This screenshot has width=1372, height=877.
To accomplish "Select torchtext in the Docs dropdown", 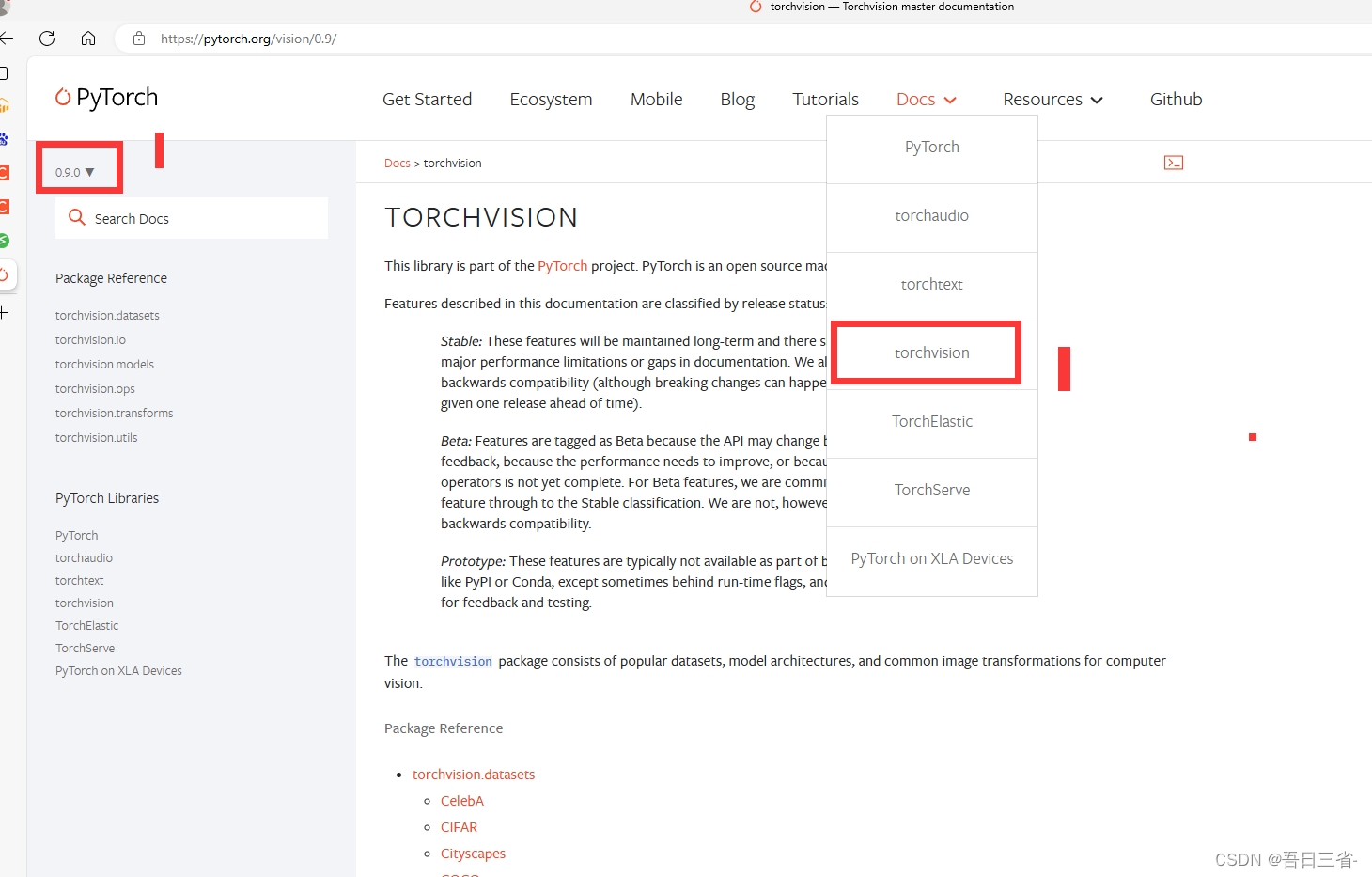I will tap(932, 285).
